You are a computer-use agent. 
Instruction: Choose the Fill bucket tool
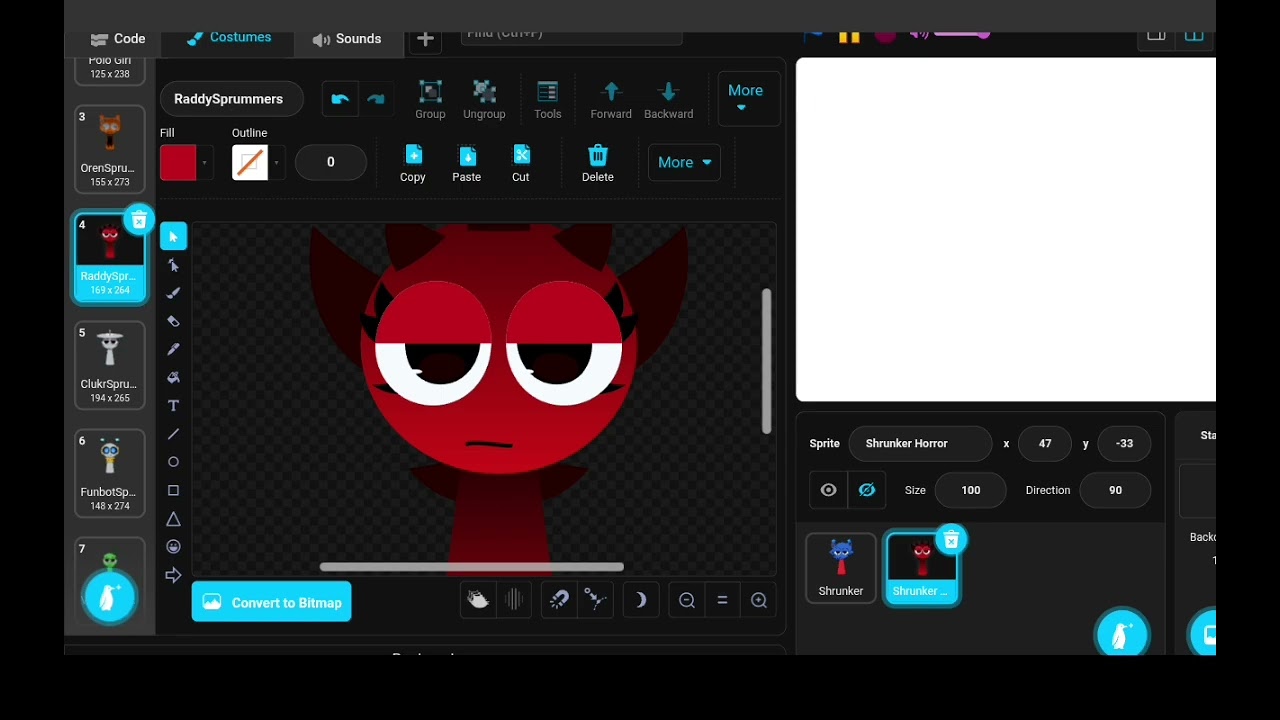[173, 377]
